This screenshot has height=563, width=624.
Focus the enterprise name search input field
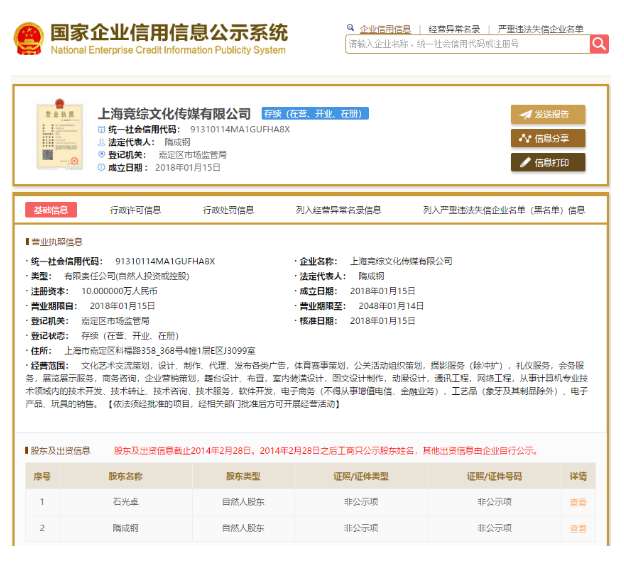click(x=468, y=44)
